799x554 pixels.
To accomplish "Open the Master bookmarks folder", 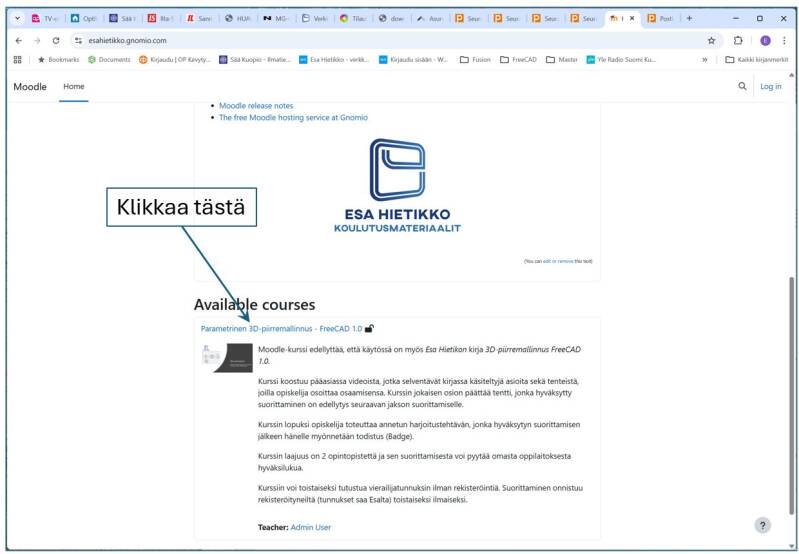I will point(561,60).
